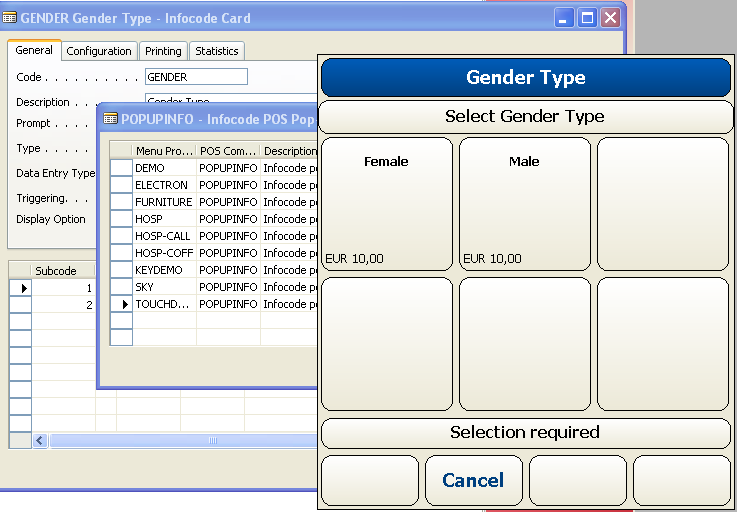Click the Menu Profile column header

click(x=164, y=151)
